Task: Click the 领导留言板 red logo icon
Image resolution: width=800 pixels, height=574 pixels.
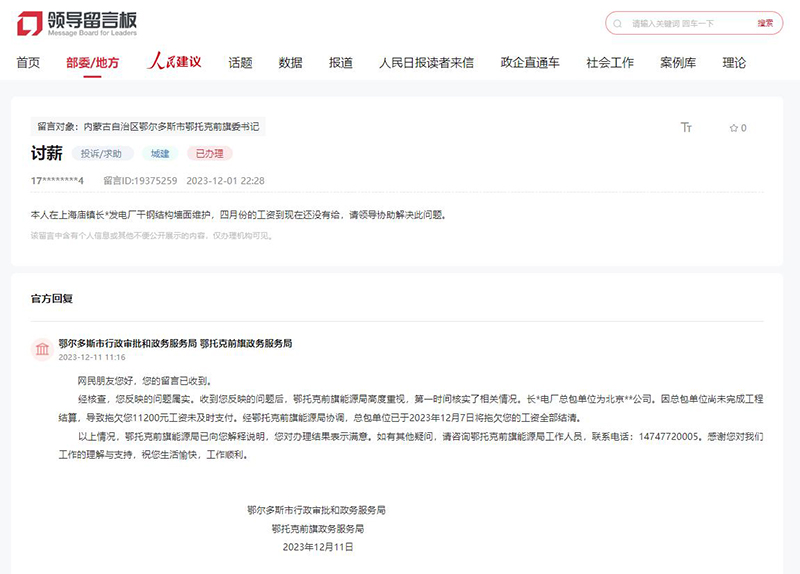Action: point(30,23)
